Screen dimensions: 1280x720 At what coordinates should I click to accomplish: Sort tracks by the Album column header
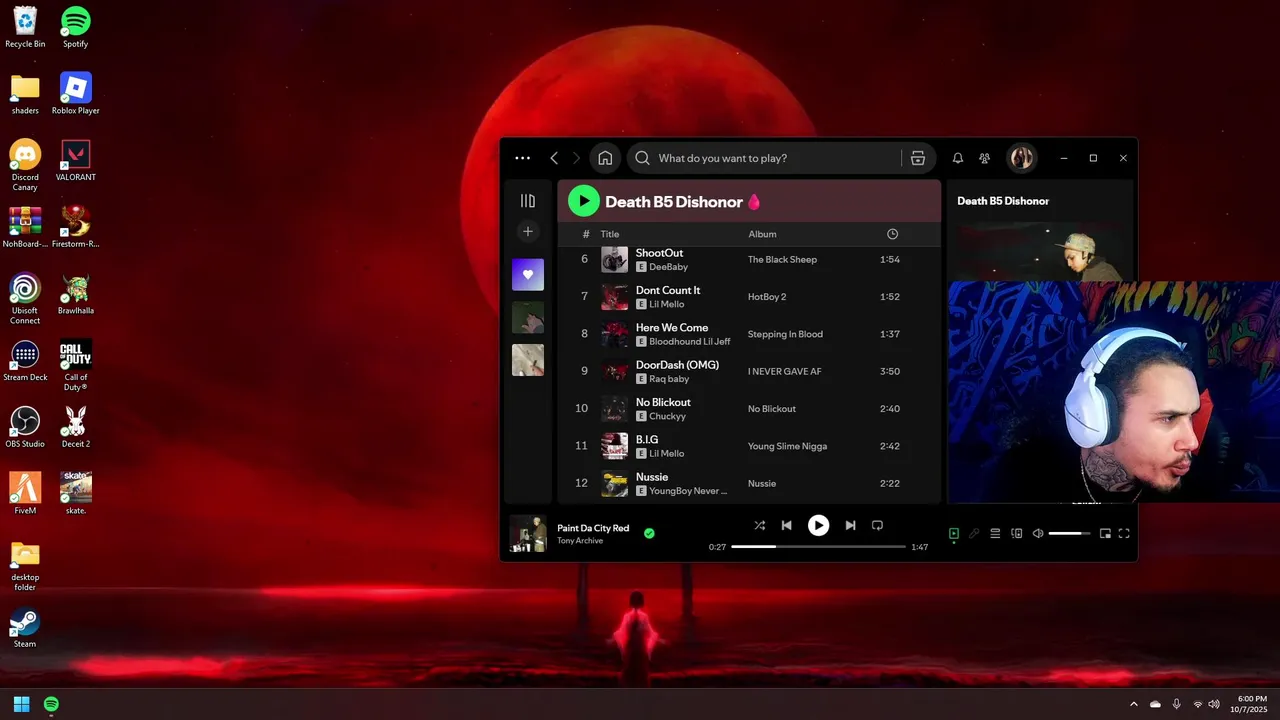pos(762,234)
